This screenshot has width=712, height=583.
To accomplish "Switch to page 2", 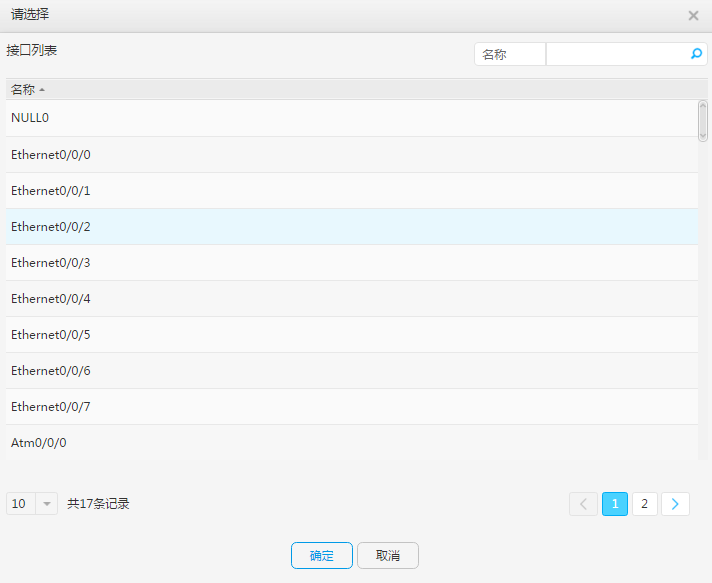I will 645,504.
